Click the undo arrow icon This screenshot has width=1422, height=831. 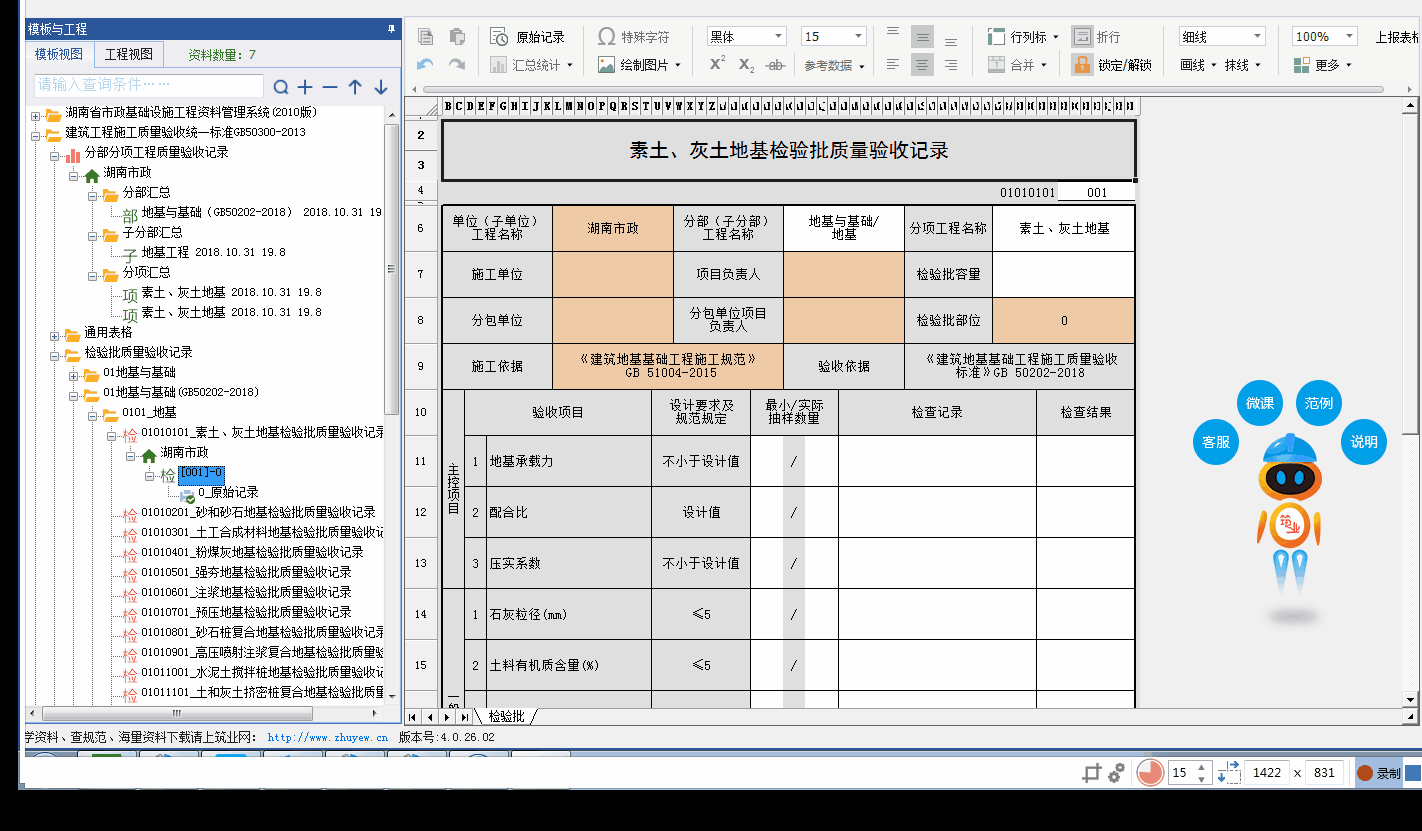(426, 65)
